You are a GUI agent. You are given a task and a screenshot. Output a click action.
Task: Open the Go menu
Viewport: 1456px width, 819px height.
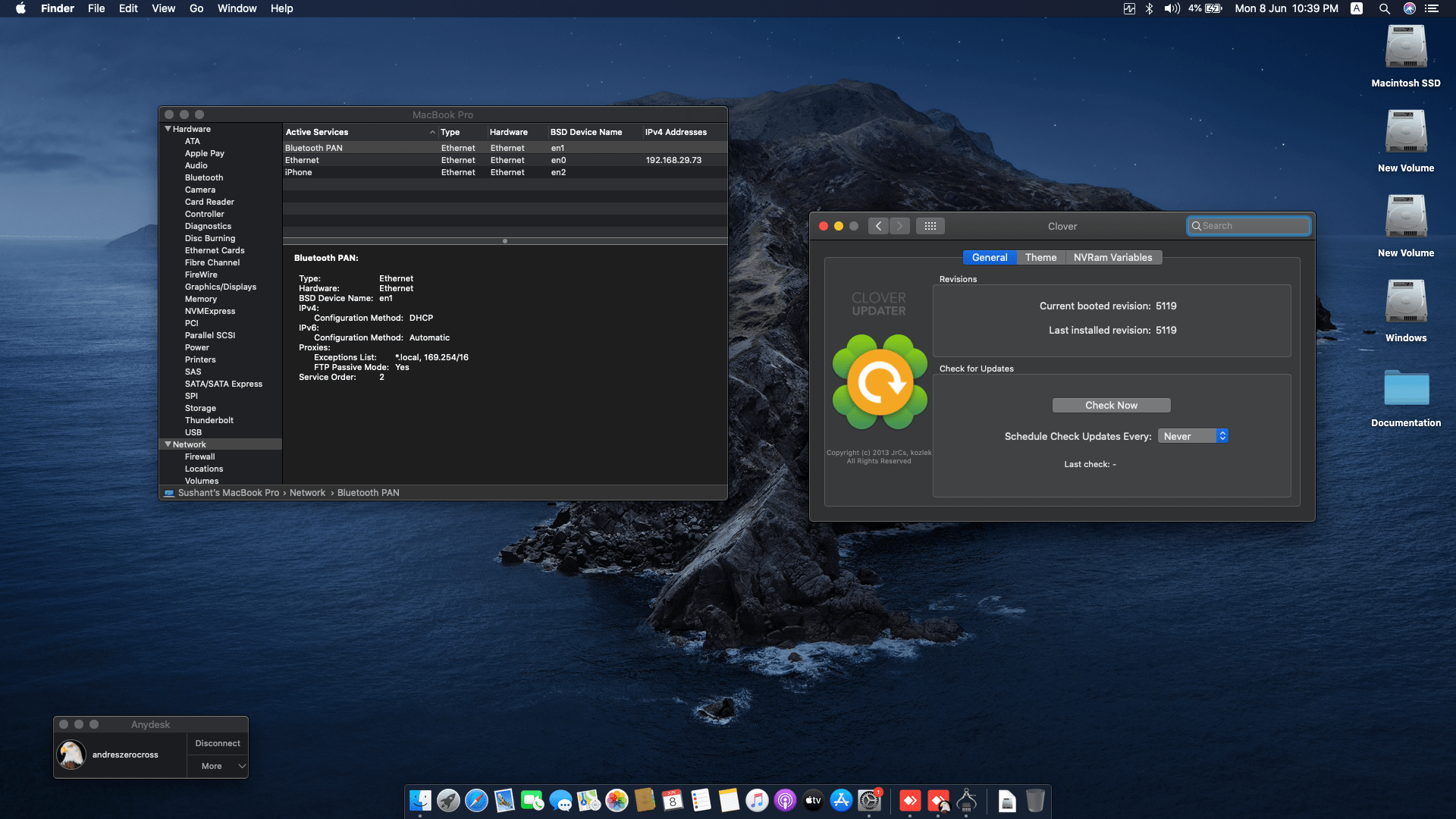(196, 8)
